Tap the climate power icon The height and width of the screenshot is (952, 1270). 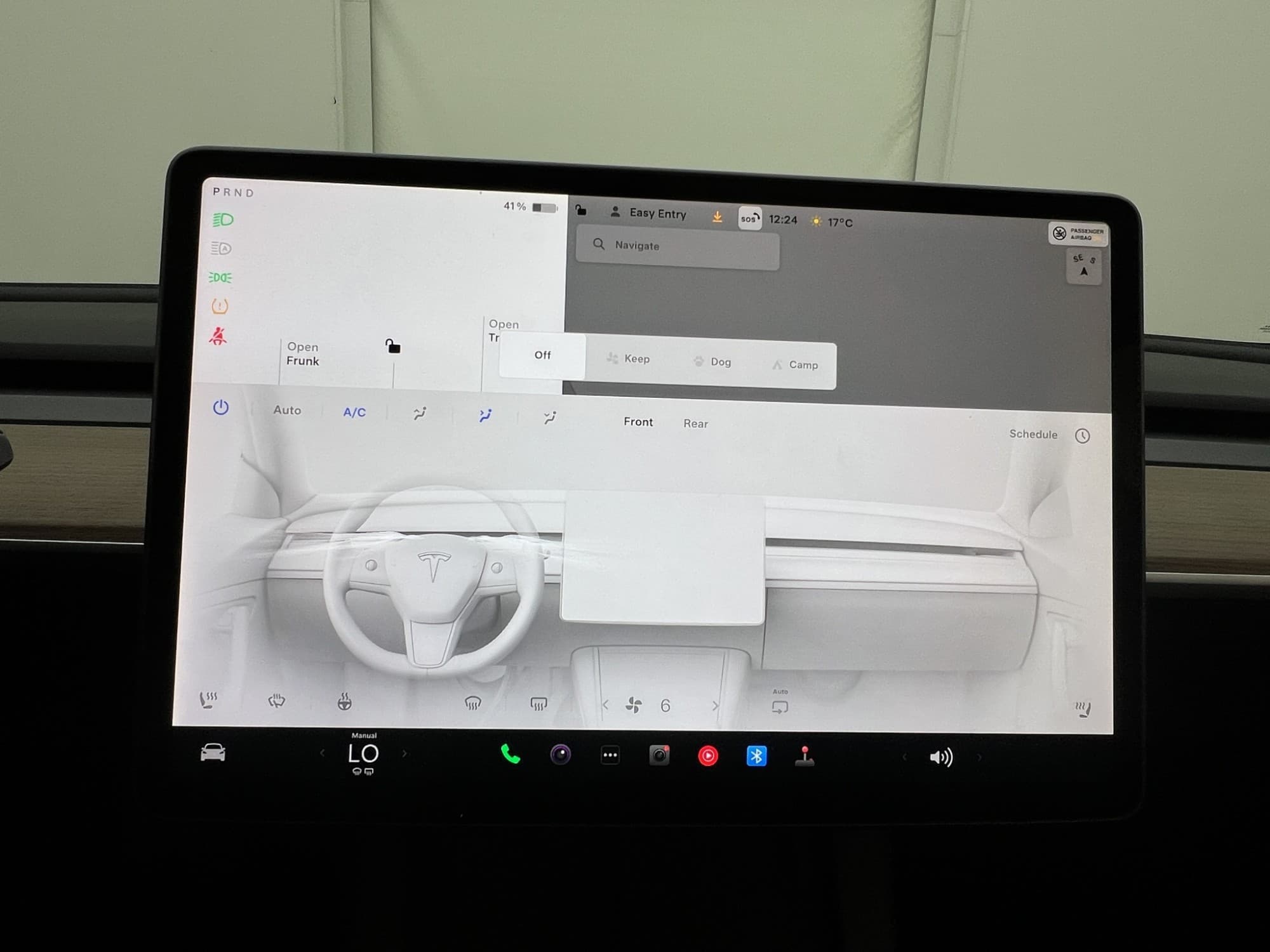[220, 407]
